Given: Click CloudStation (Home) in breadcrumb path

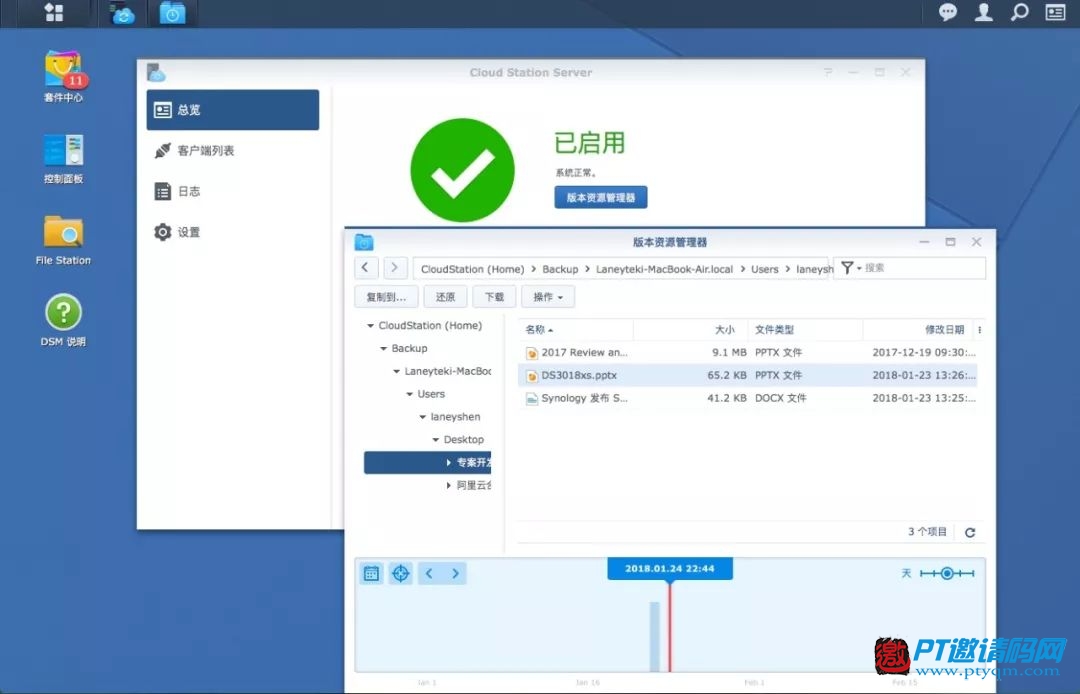Looking at the screenshot, I should pyautogui.click(x=472, y=269).
